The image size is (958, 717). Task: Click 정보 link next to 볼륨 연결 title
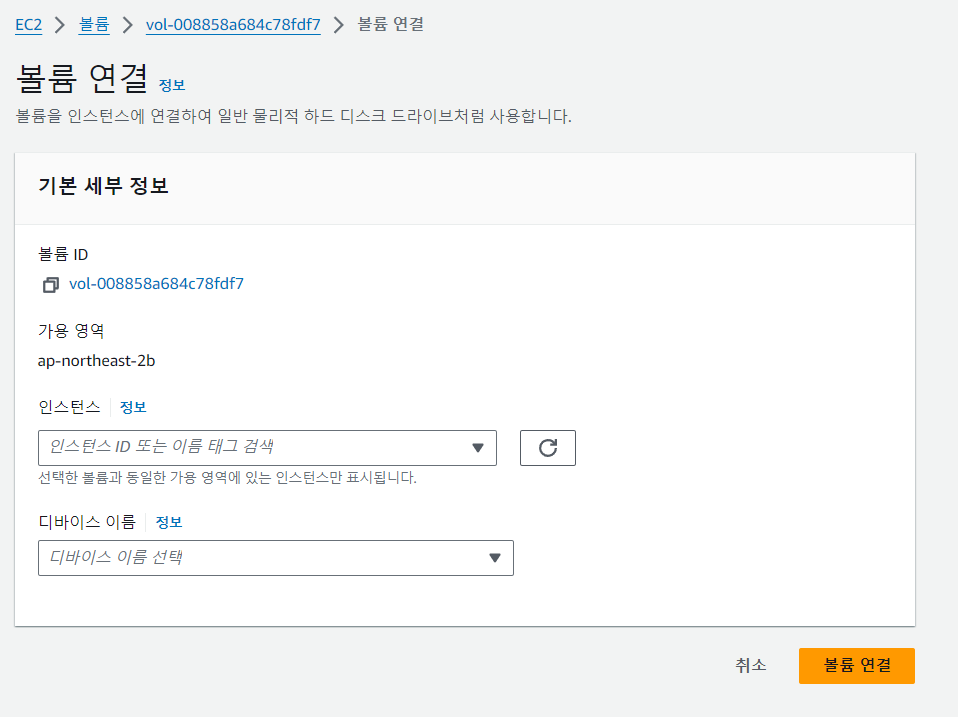172,85
